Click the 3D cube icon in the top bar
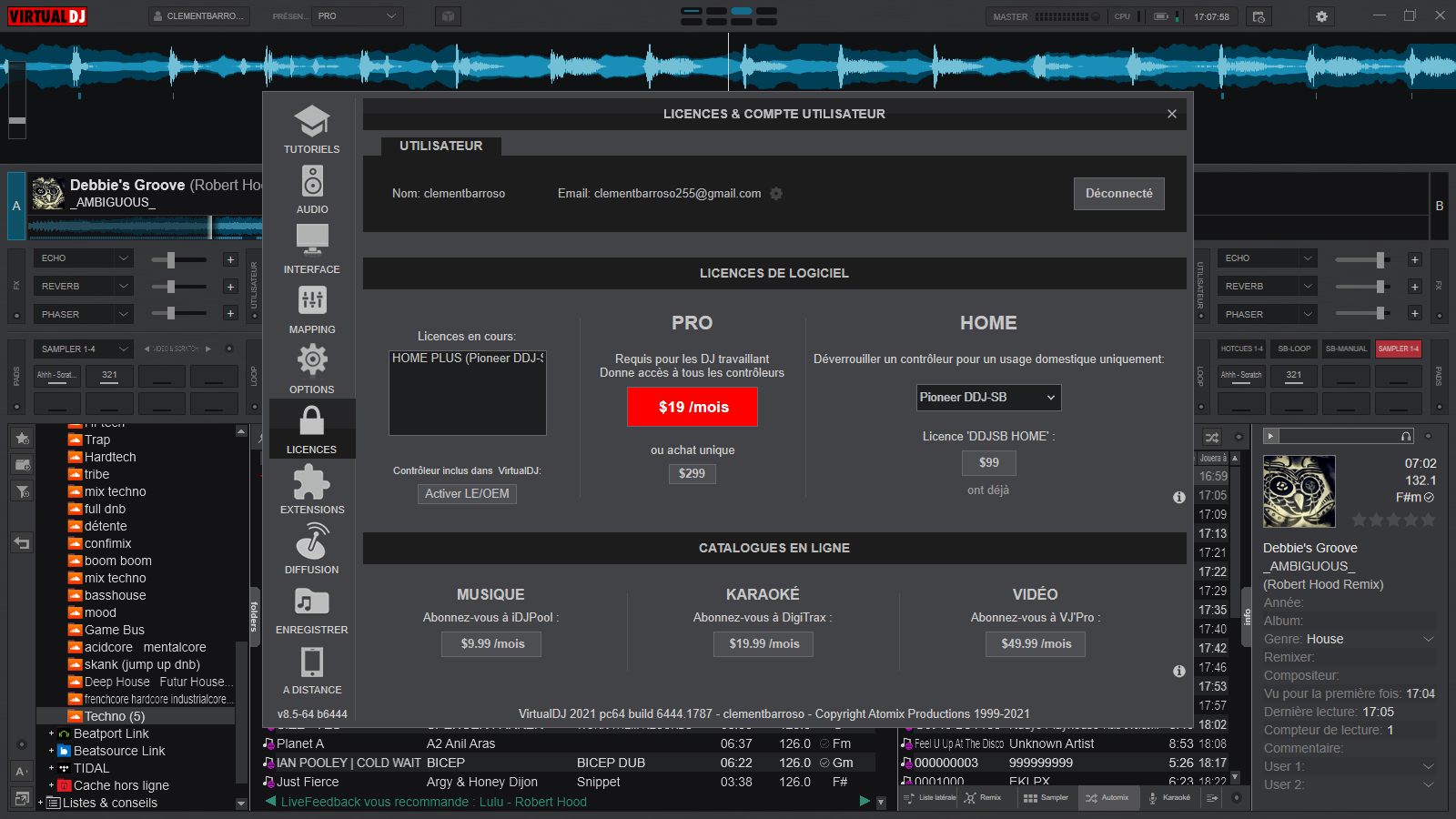 448,16
